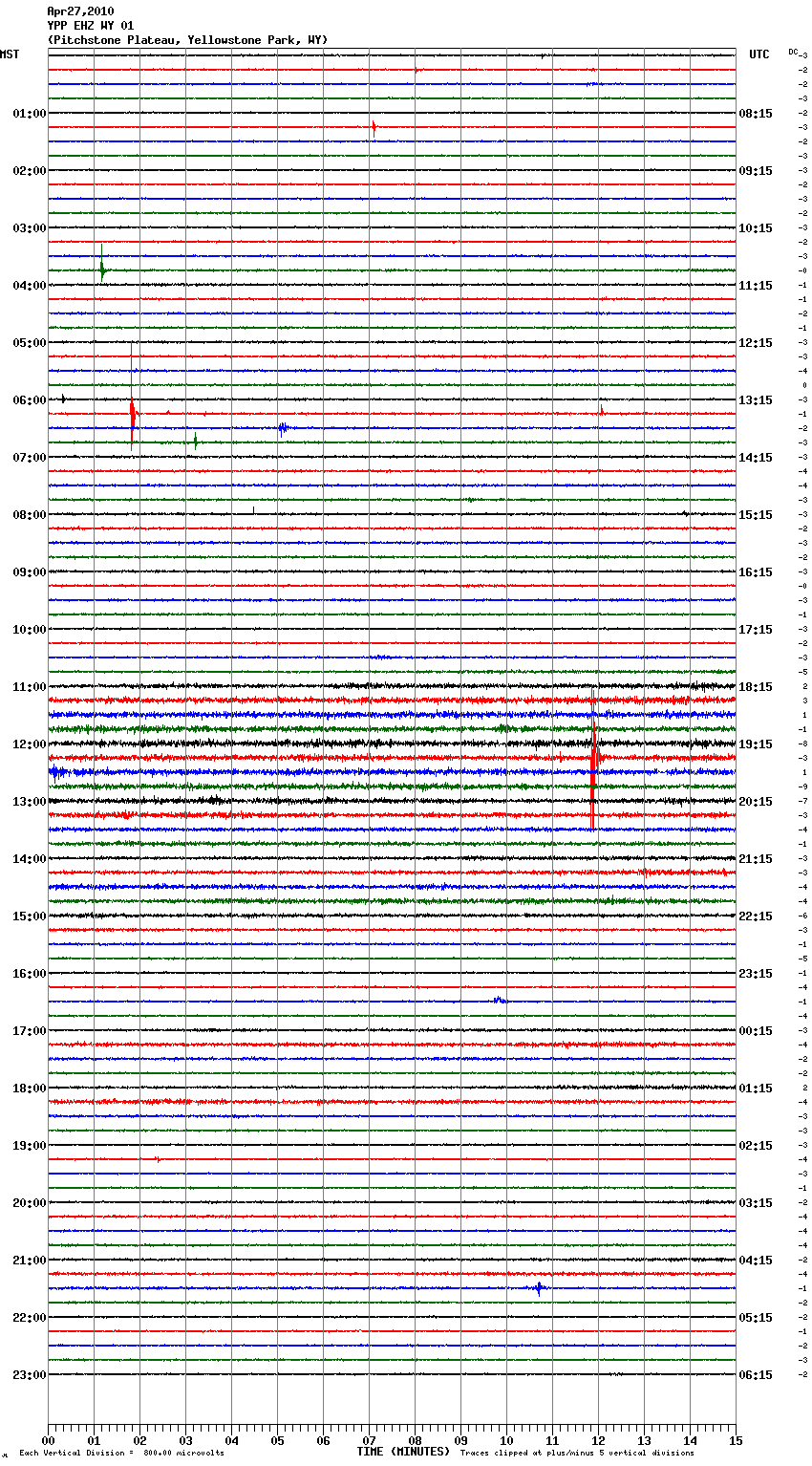
Task: Click the 23:15 UTC time label
Action: (756, 973)
